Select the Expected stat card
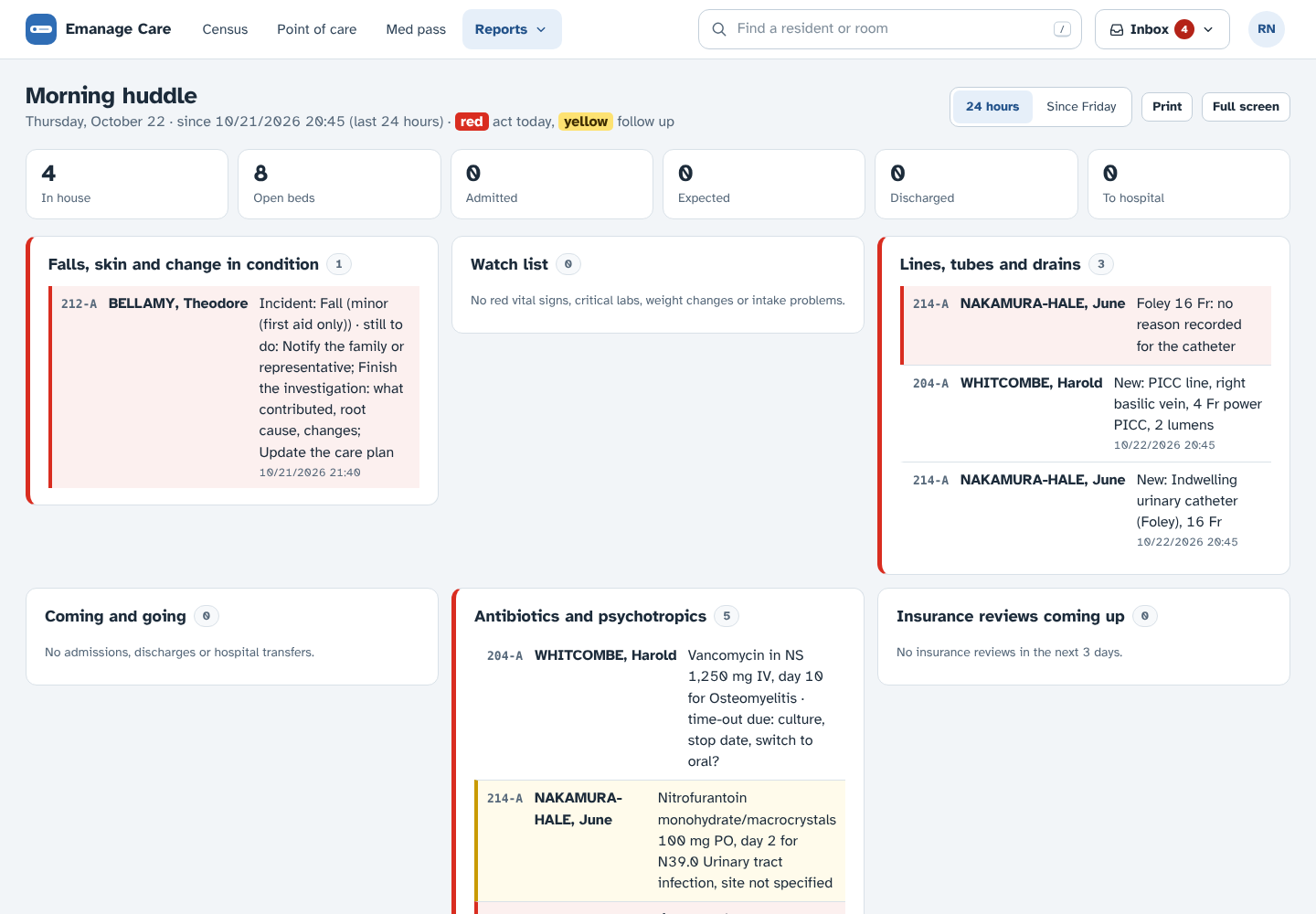Image resolution: width=1316 pixels, height=914 pixels. [764, 184]
